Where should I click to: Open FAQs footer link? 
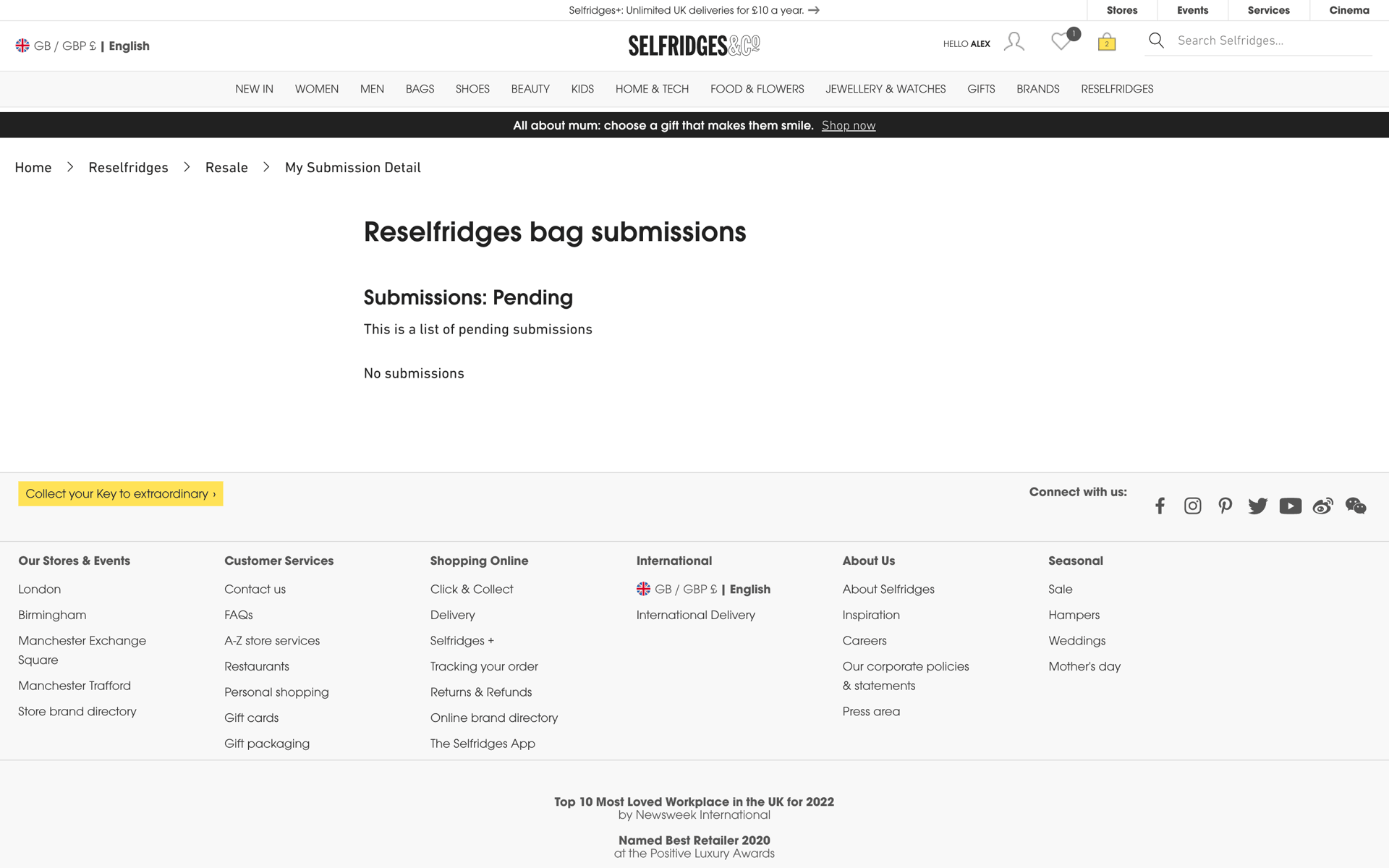tap(238, 615)
